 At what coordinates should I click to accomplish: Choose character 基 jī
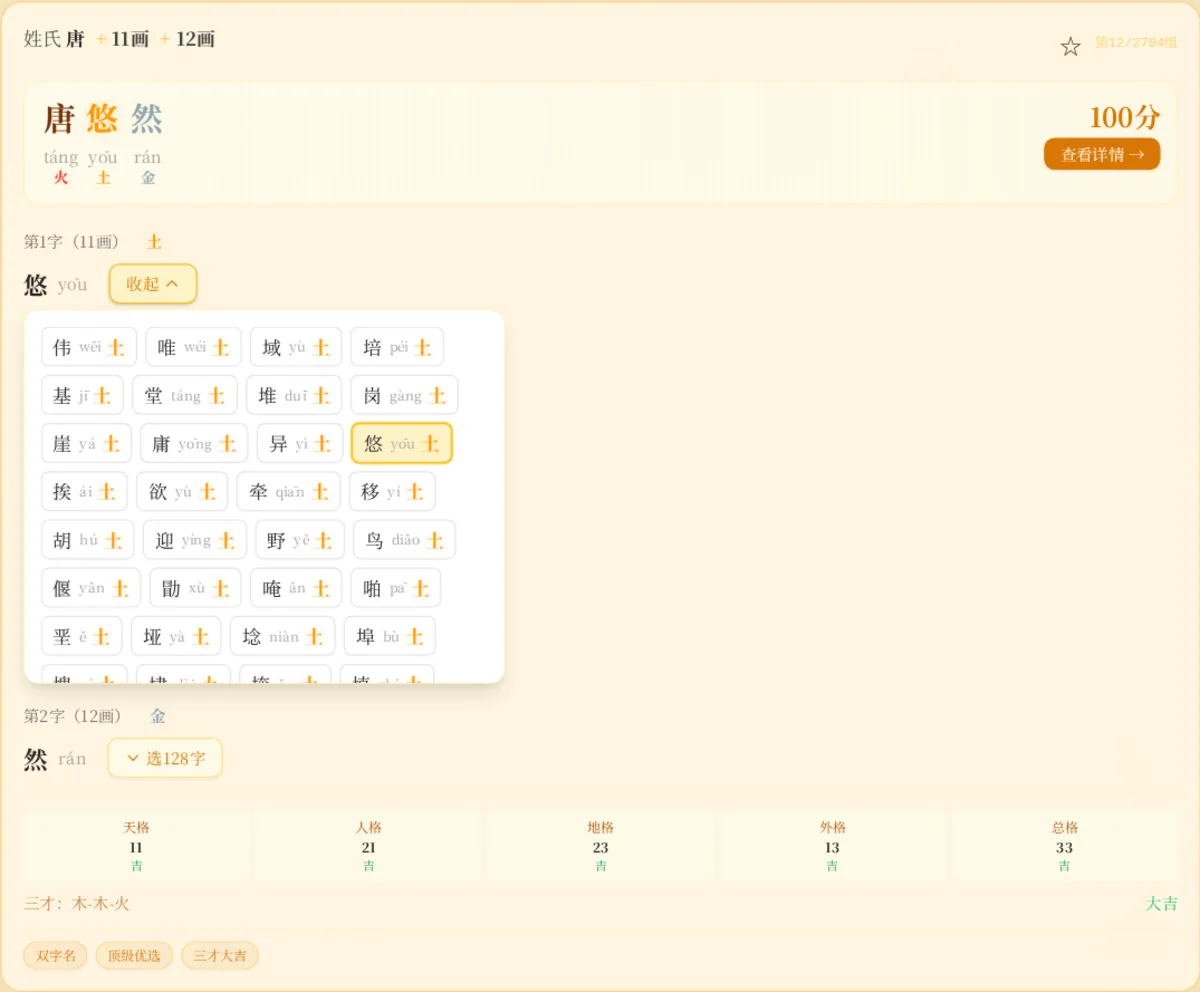[x=82, y=395]
